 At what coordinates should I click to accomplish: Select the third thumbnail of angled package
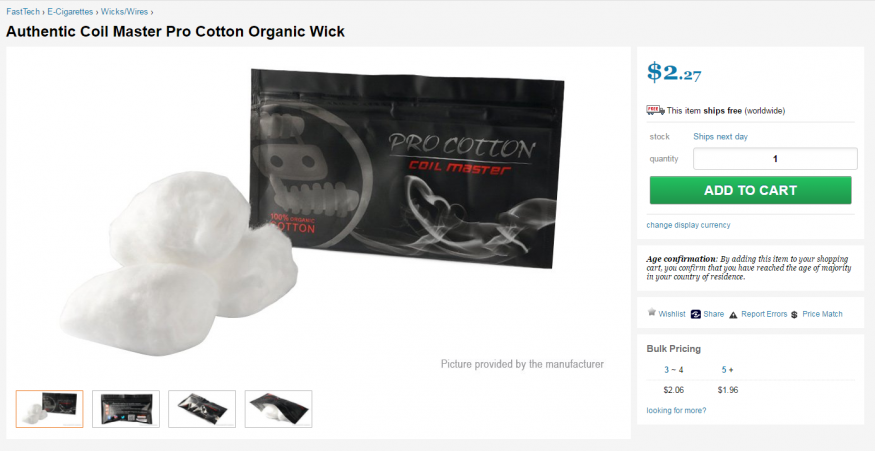pyautogui.click(x=202, y=409)
